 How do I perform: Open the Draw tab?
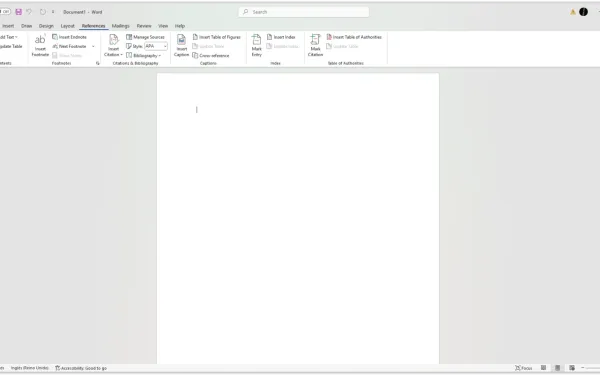pos(26,26)
